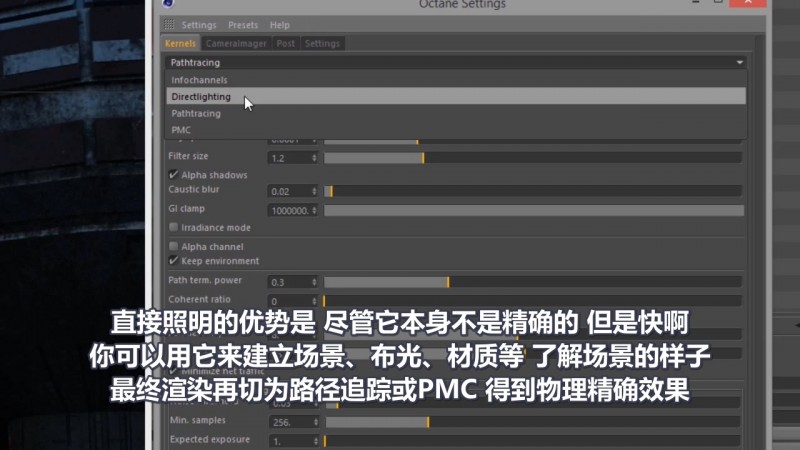Click the Caustic blur slider bar
This screenshot has height=450, width=800.
tap(533, 191)
